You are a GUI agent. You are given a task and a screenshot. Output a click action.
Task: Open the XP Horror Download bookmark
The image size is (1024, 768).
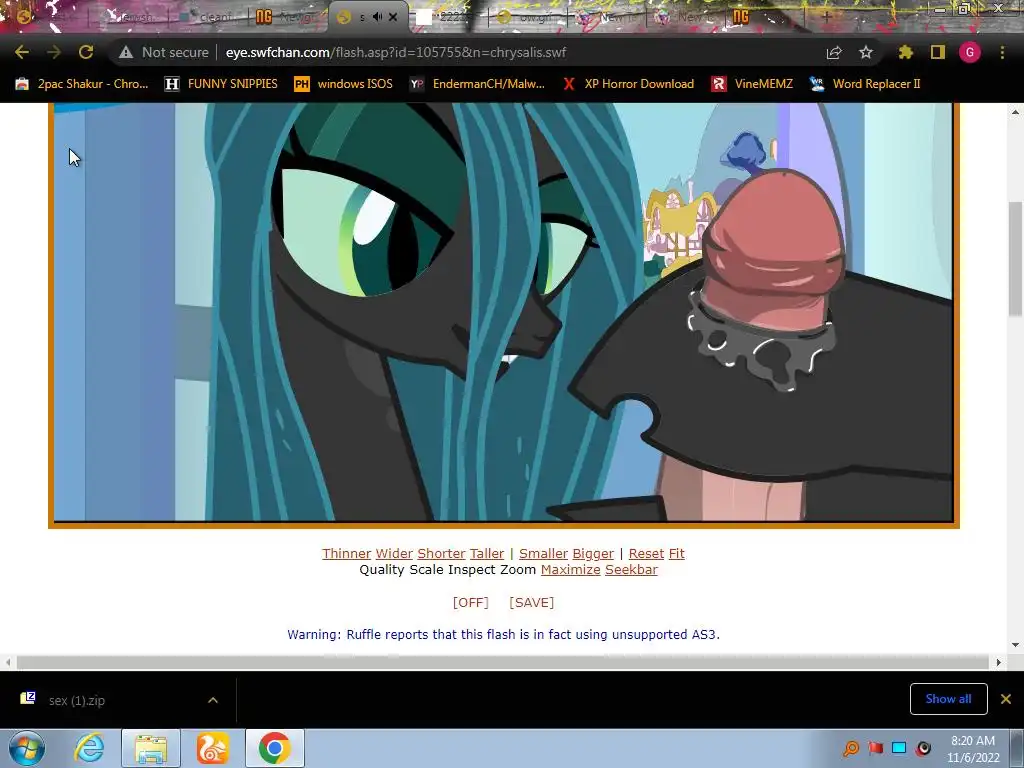(628, 84)
